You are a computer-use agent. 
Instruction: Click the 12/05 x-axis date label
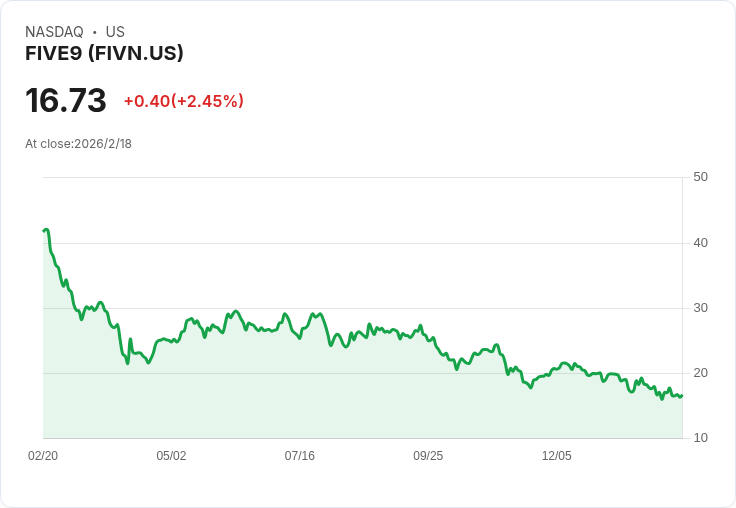(x=556, y=456)
